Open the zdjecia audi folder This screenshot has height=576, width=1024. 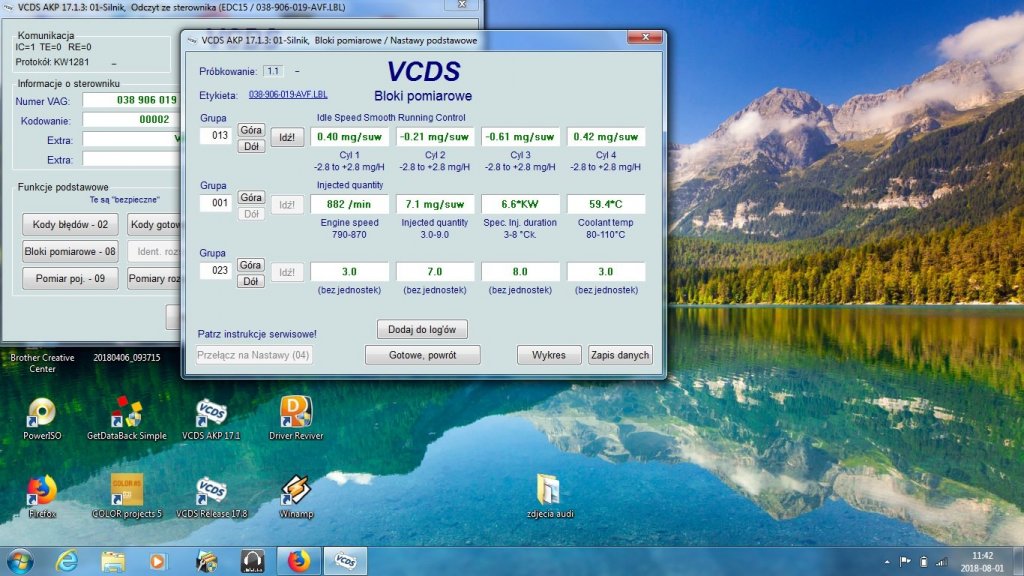click(x=550, y=496)
